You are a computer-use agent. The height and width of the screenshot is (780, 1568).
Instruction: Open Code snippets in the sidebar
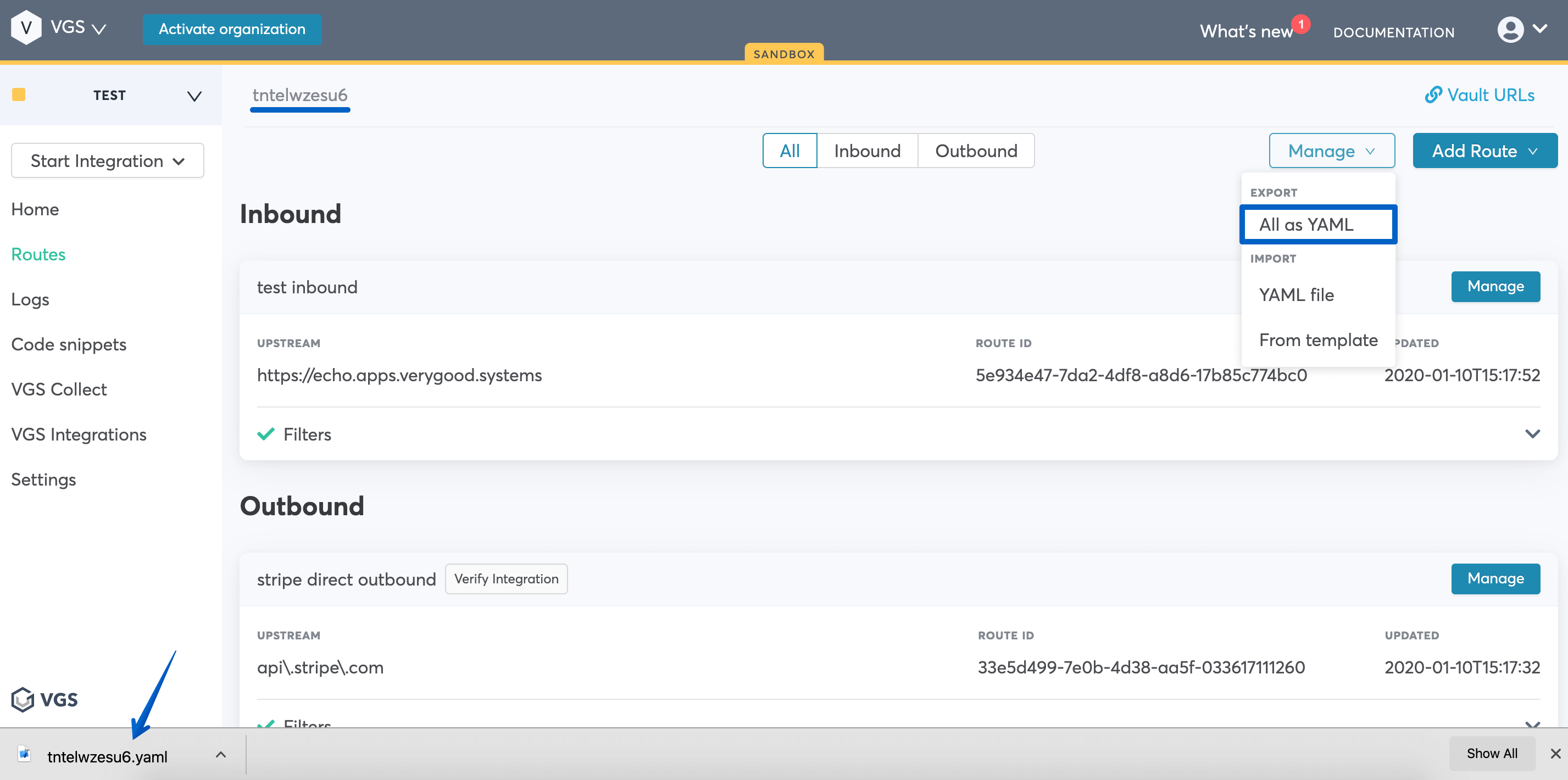click(x=69, y=344)
